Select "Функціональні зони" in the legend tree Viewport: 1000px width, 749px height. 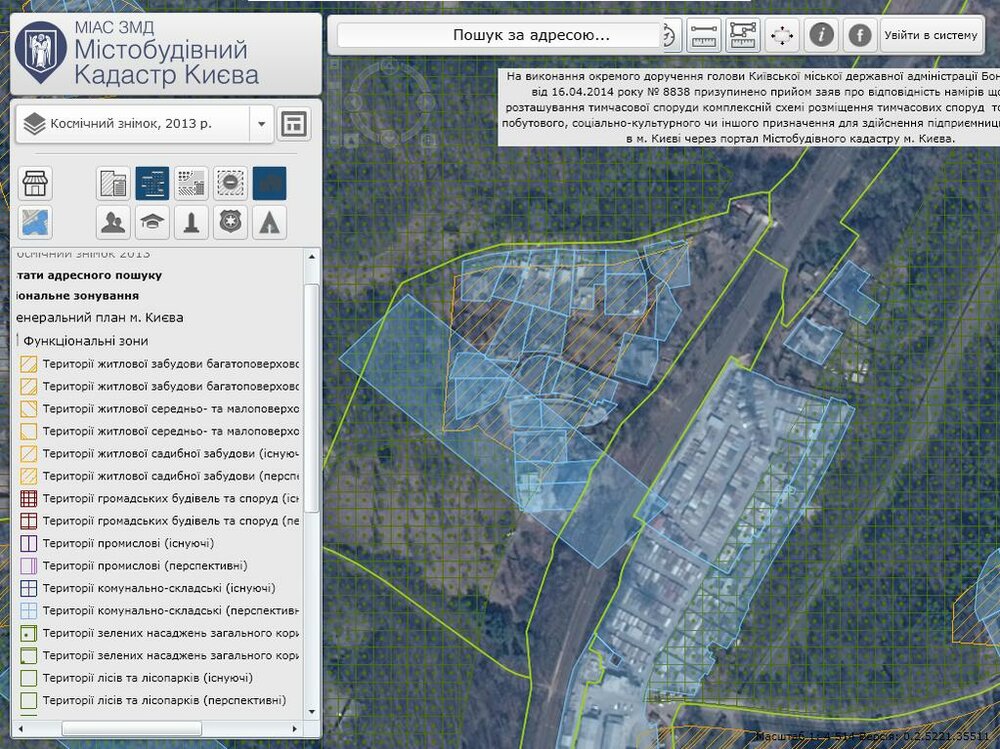click(84, 340)
